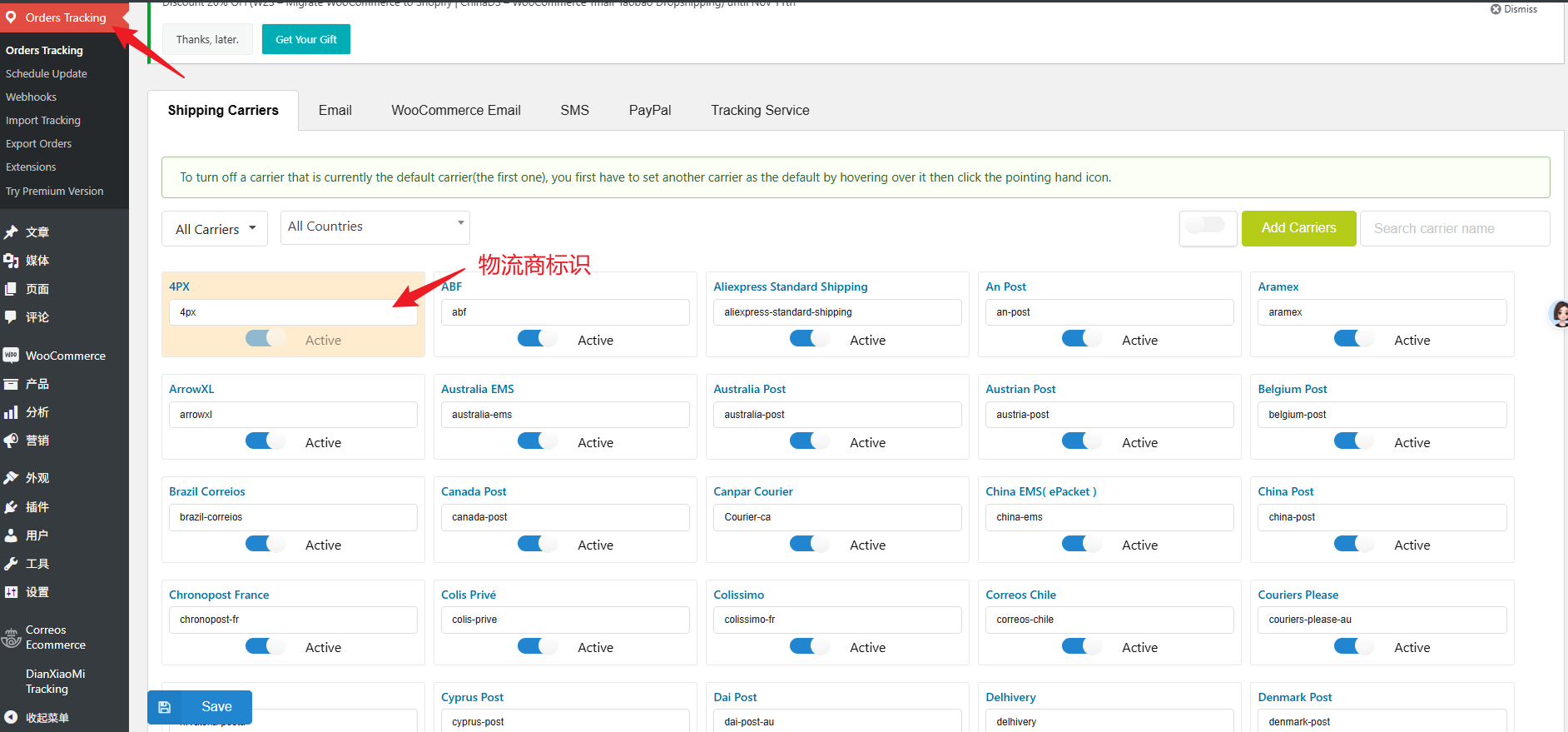Click the green Add Carriers button
The image size is (1568, 732).
point(1298,228)
